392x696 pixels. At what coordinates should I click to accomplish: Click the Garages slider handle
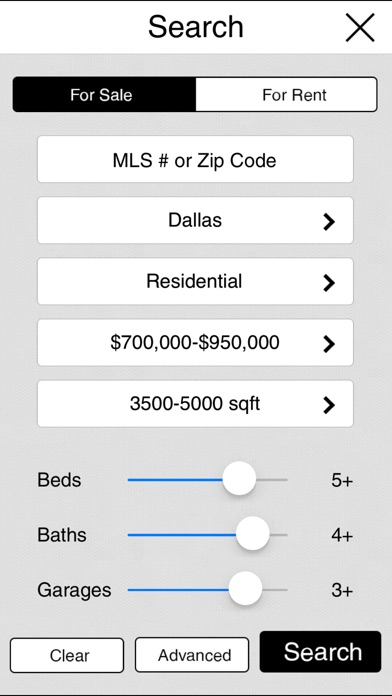click(245, 589)
